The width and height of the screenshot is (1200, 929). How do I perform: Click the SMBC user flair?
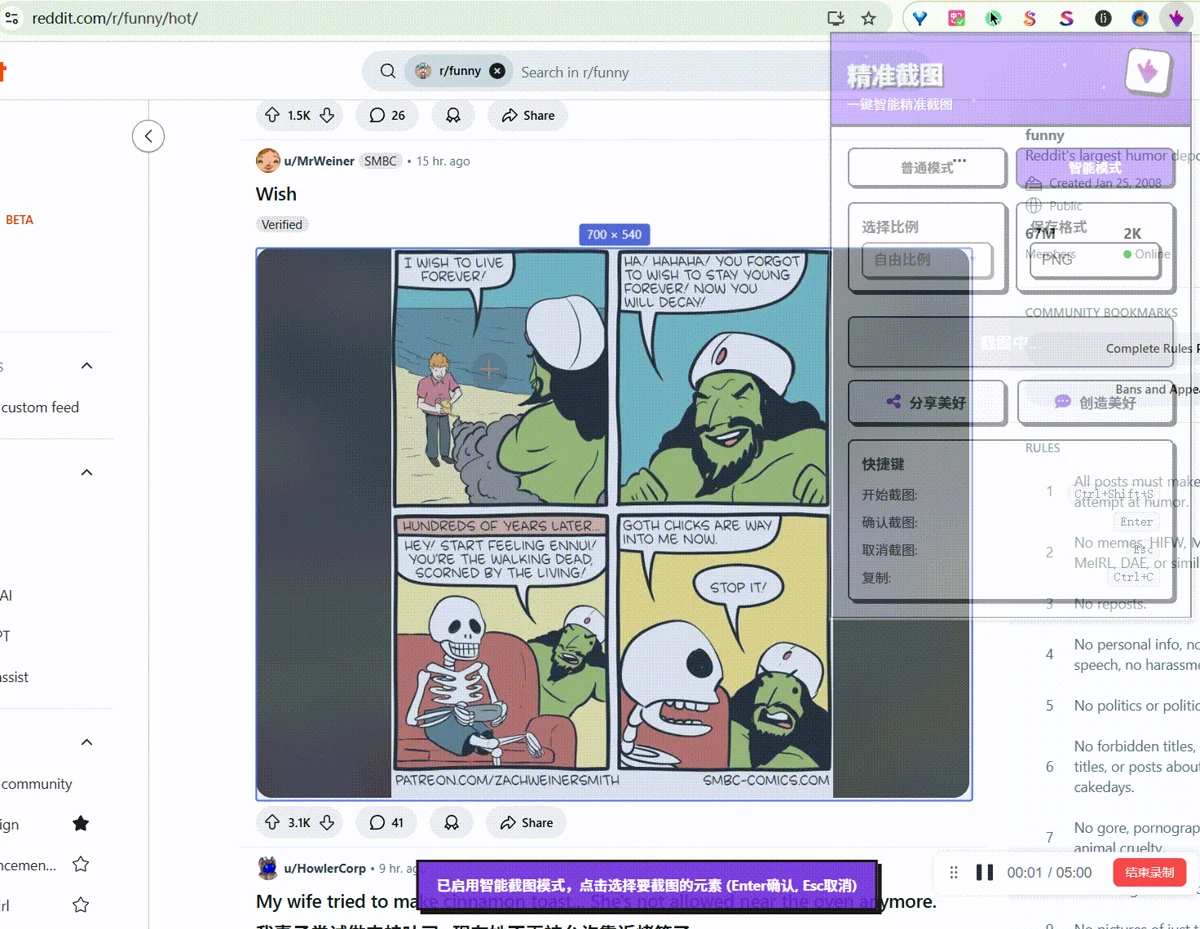pos(380,160)
